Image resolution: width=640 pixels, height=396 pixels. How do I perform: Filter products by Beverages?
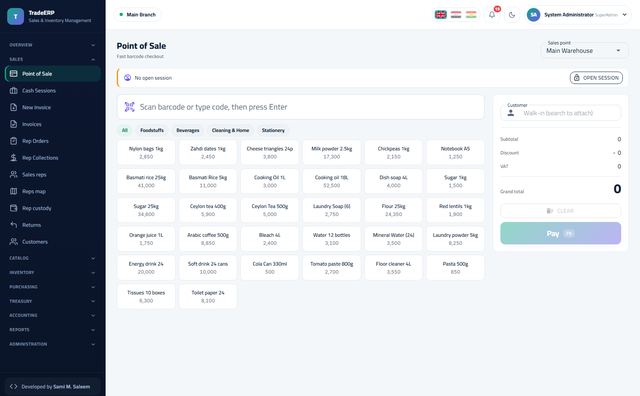coord(188,130)
